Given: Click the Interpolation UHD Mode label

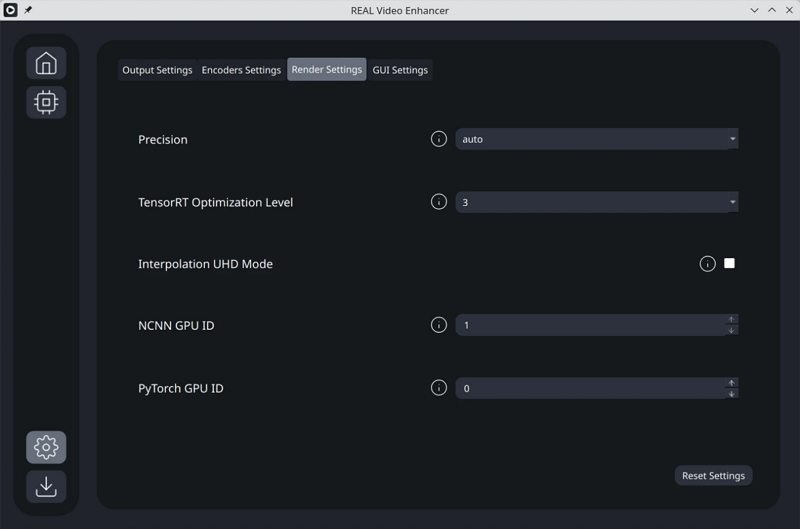Looking at the screenshot, I should tap(205, 264).
